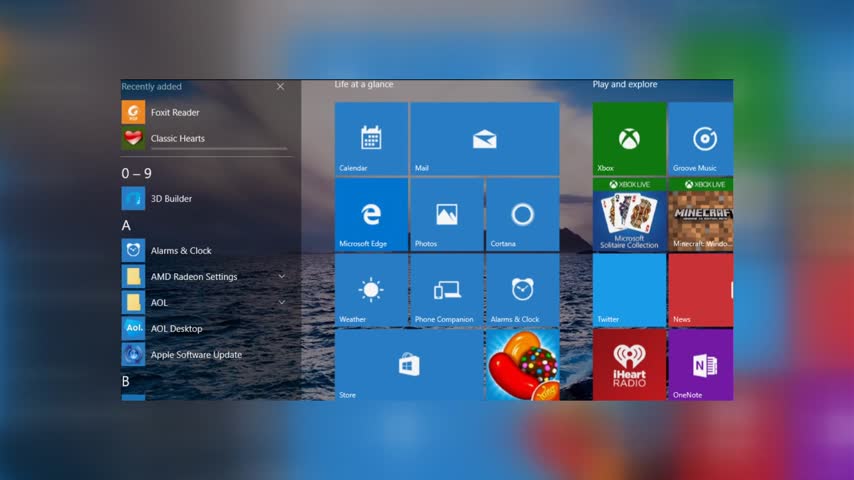Launch the Xbox tile

pyautogui.click(x=629, y=139)
